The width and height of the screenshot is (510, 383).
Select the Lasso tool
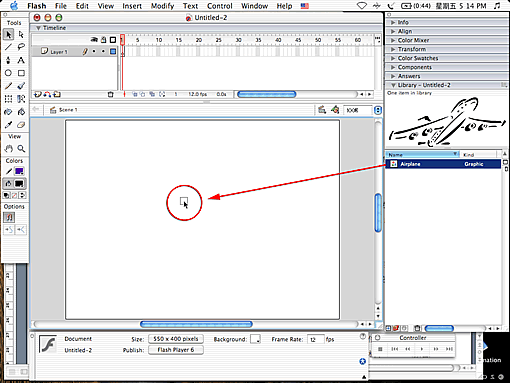[x=21, y=47]
